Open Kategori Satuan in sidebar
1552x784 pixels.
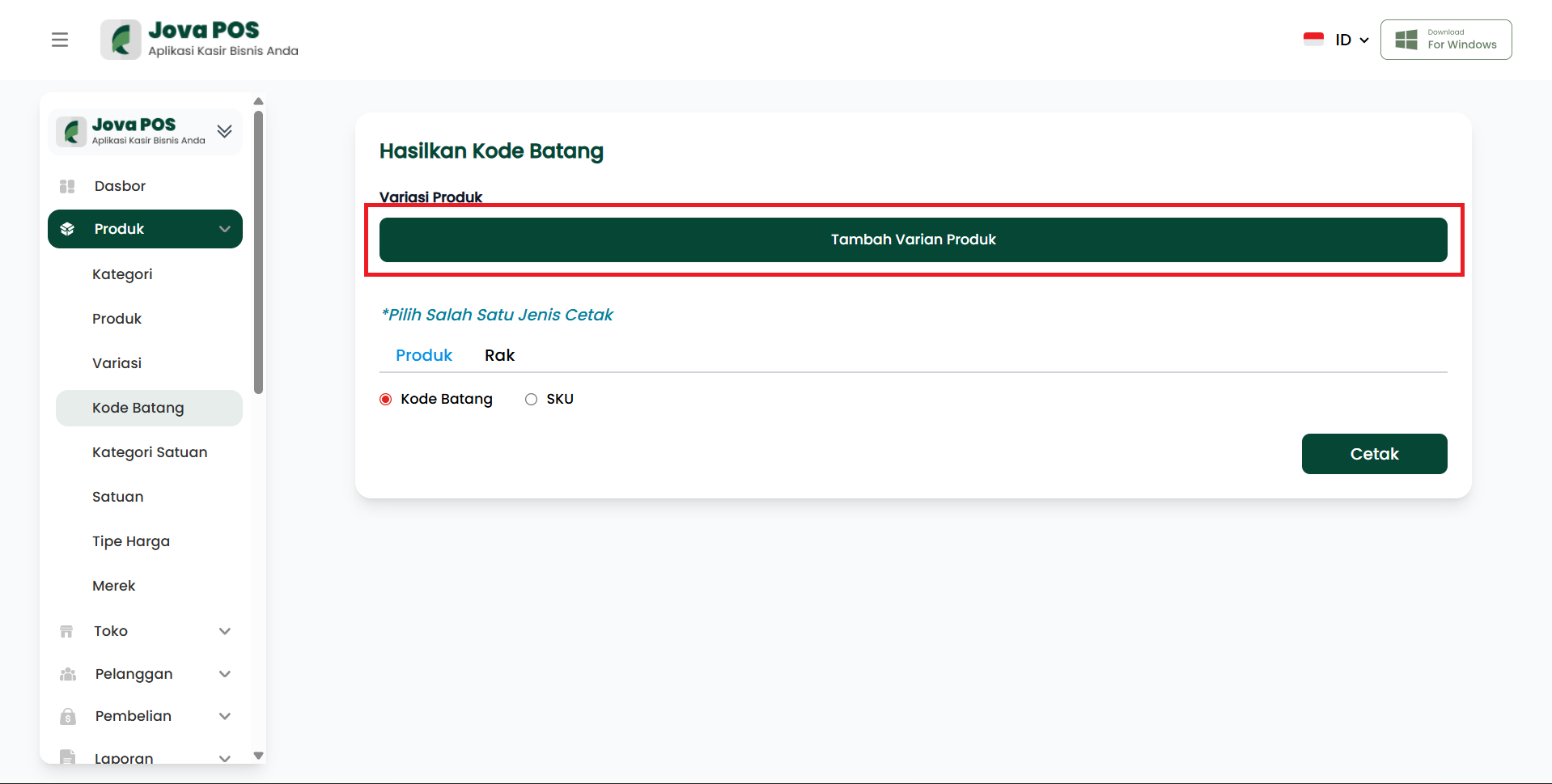tap(150, 452)
